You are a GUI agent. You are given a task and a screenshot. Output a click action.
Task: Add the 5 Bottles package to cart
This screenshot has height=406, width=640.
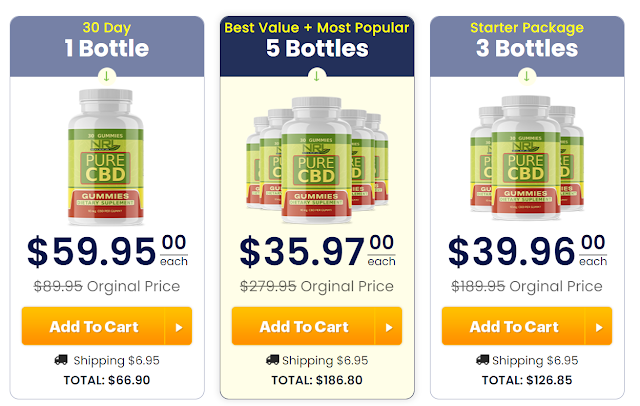317,326
